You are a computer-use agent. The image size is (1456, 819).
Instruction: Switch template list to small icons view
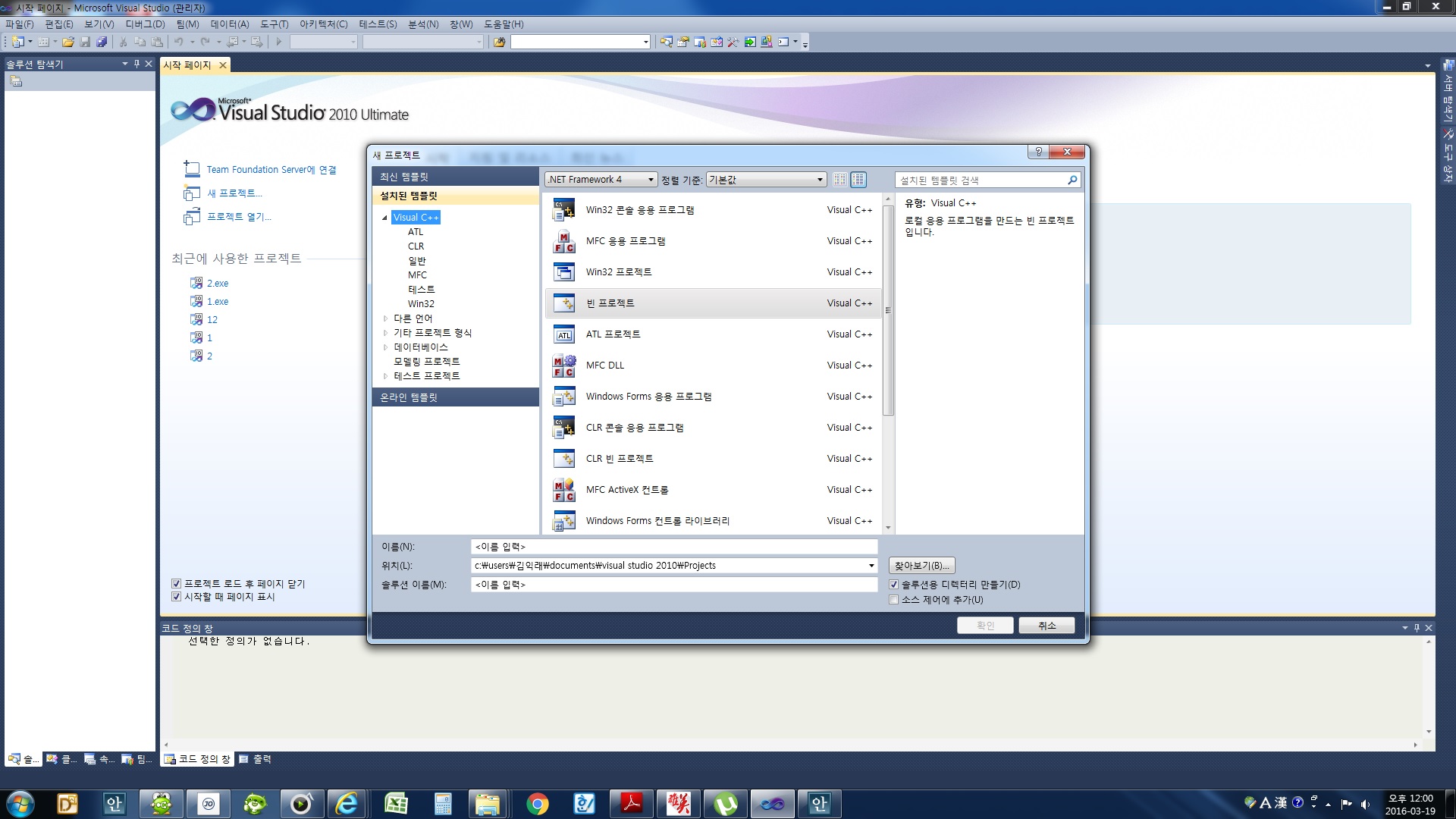pyautogui.click(x=839, y=180)
